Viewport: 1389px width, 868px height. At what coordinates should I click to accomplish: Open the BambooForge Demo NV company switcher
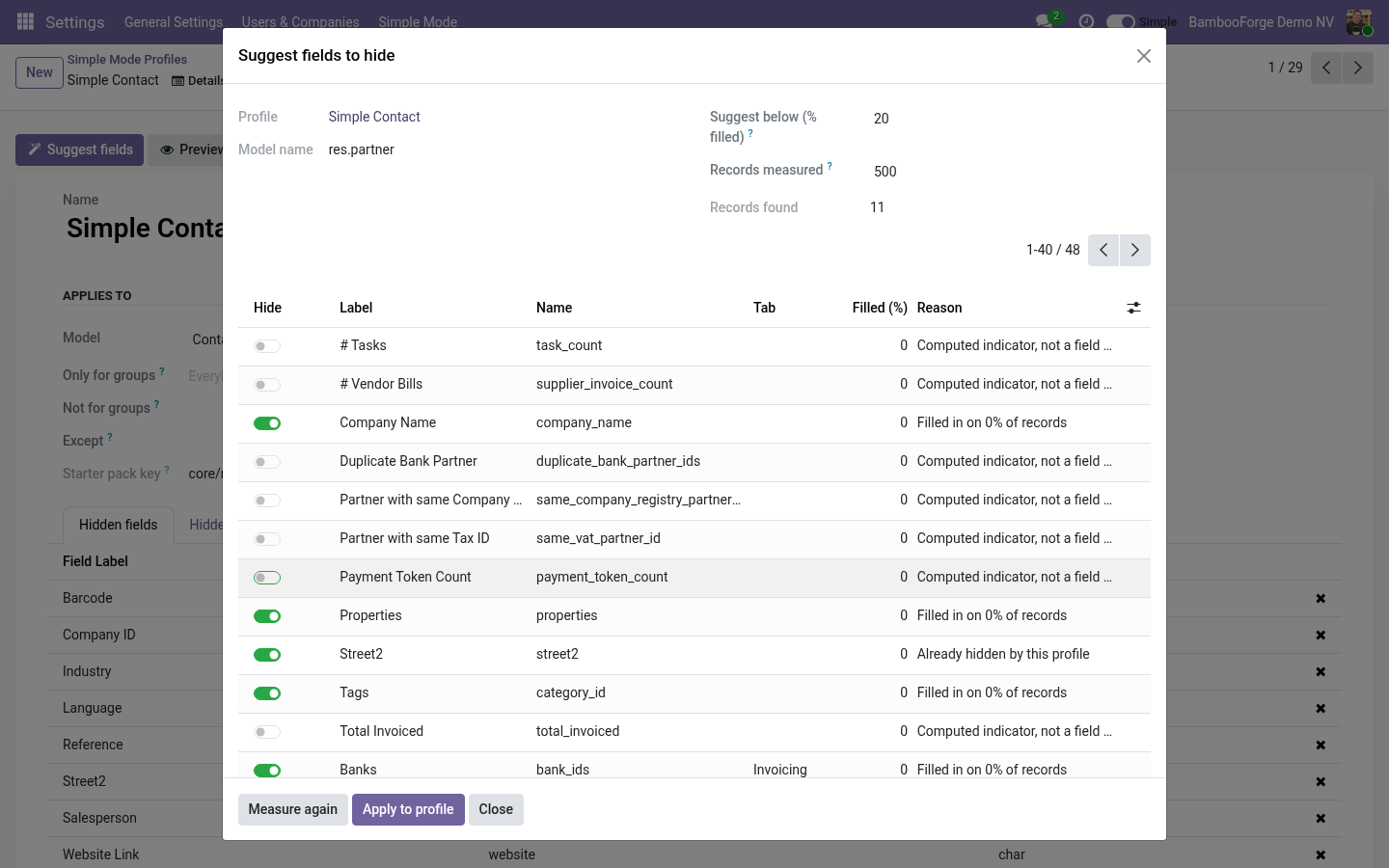coord(1262,21)
